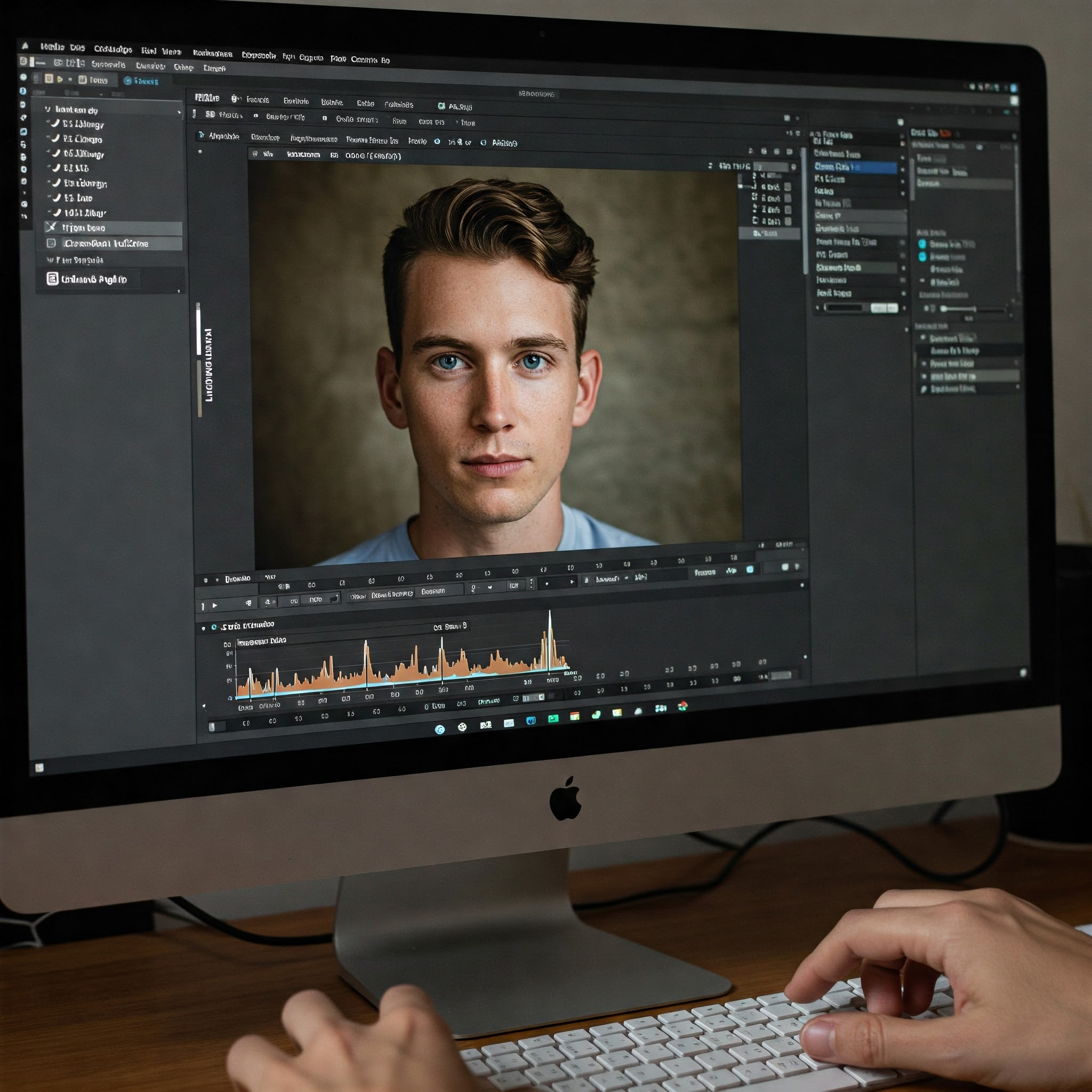
Task: Tick the empty checkbox row in left panel
Action: [113, 244]
